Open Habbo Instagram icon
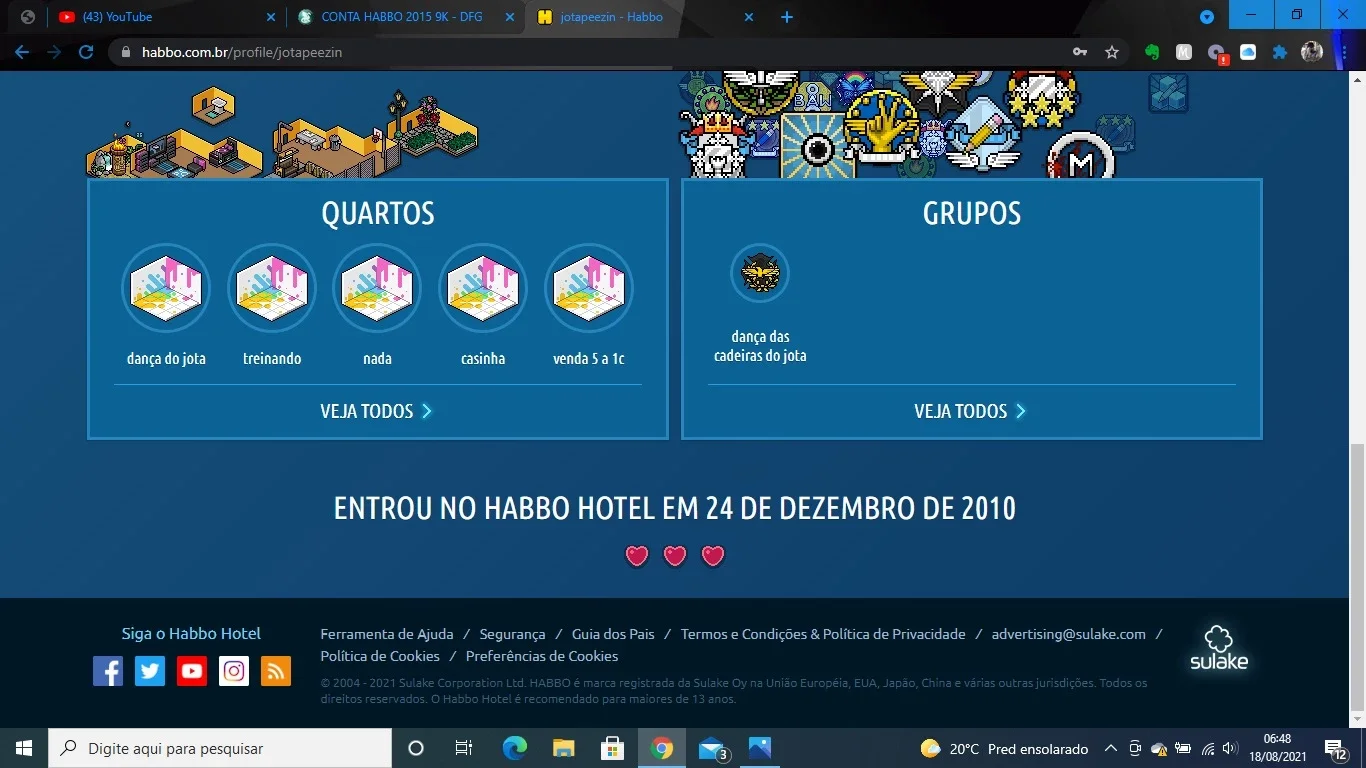Screen dimensions: 1366x768 coord(234,671)
